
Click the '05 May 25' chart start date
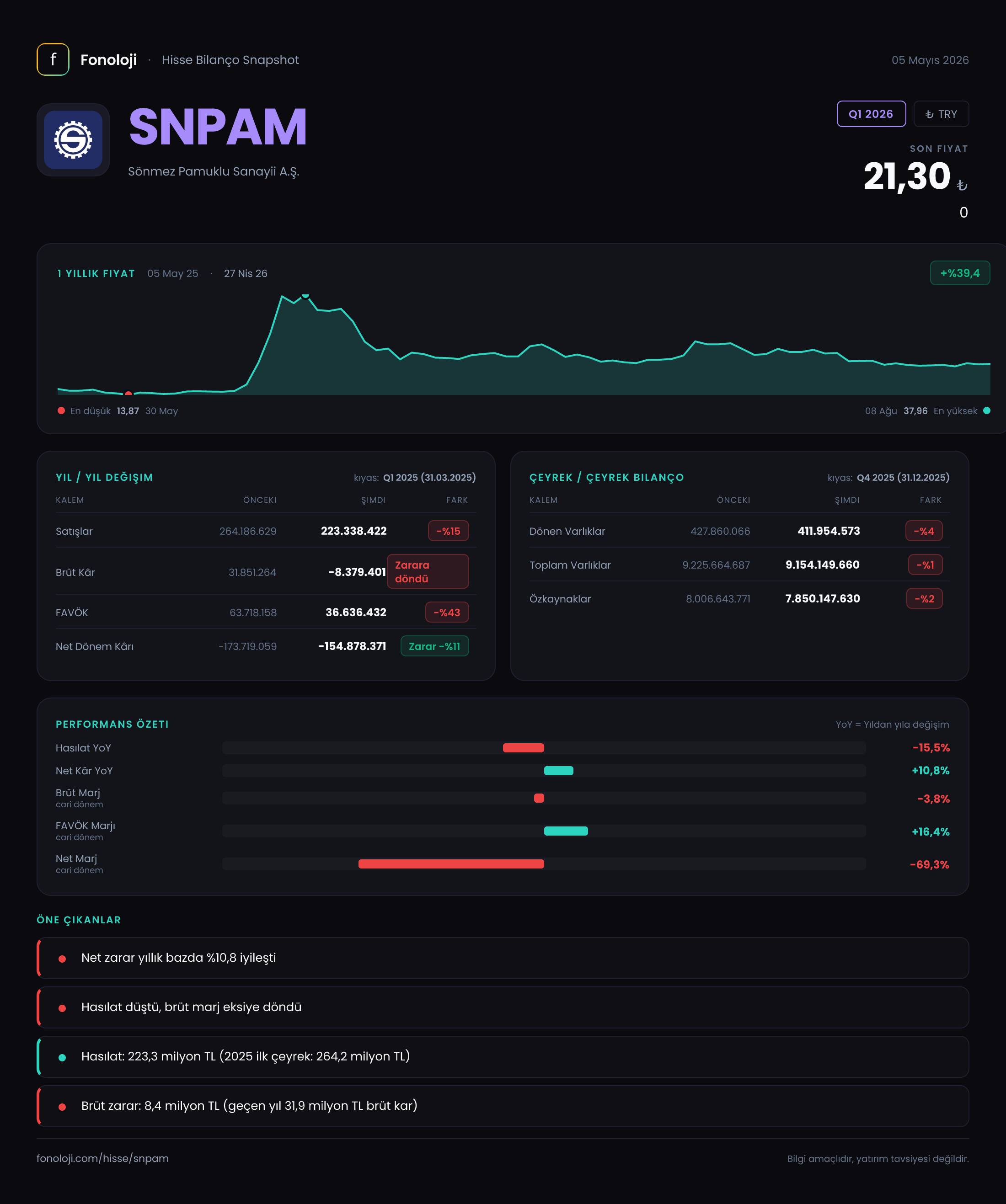173,273
